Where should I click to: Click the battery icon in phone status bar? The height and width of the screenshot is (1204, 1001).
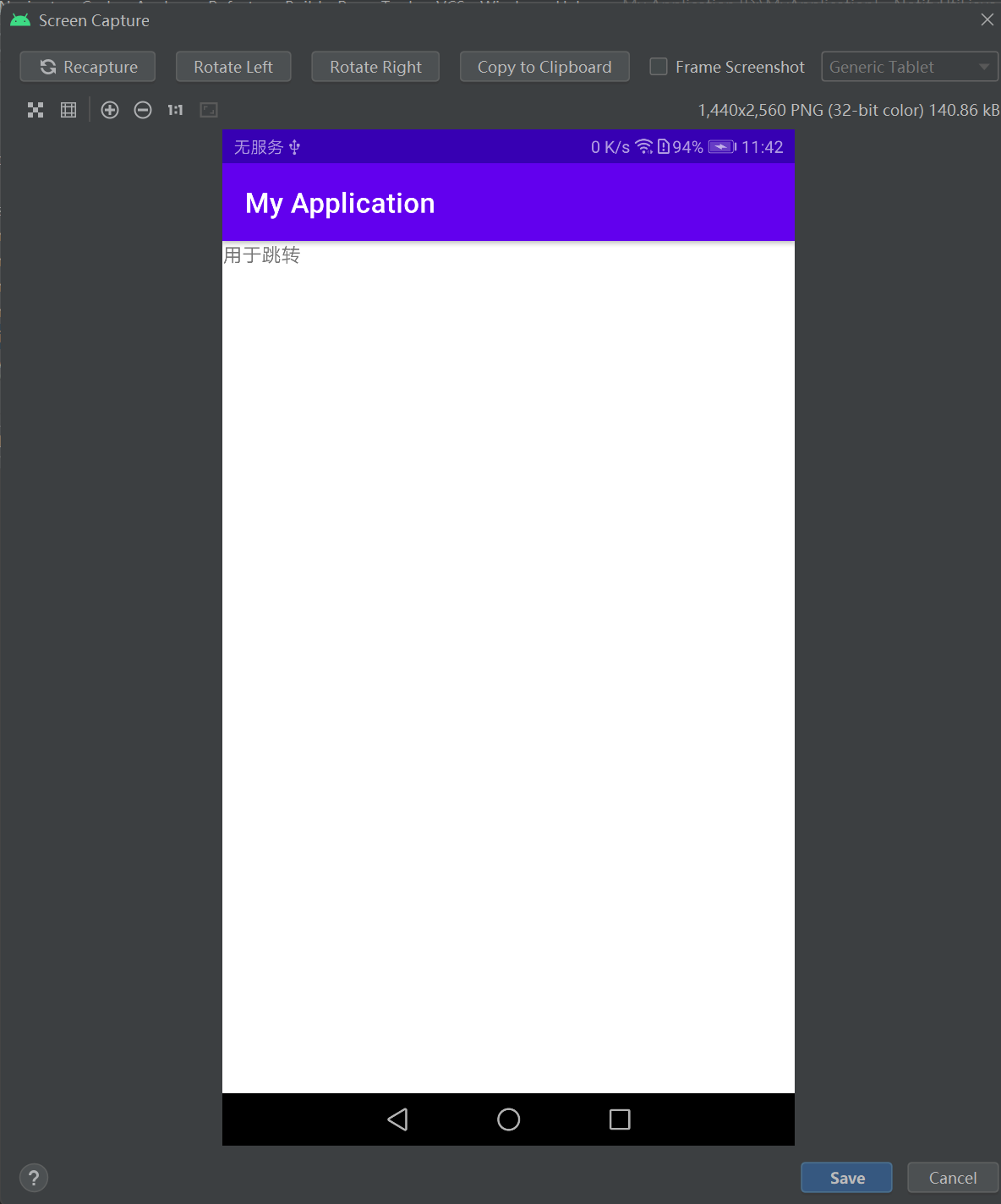coord(723,147)
